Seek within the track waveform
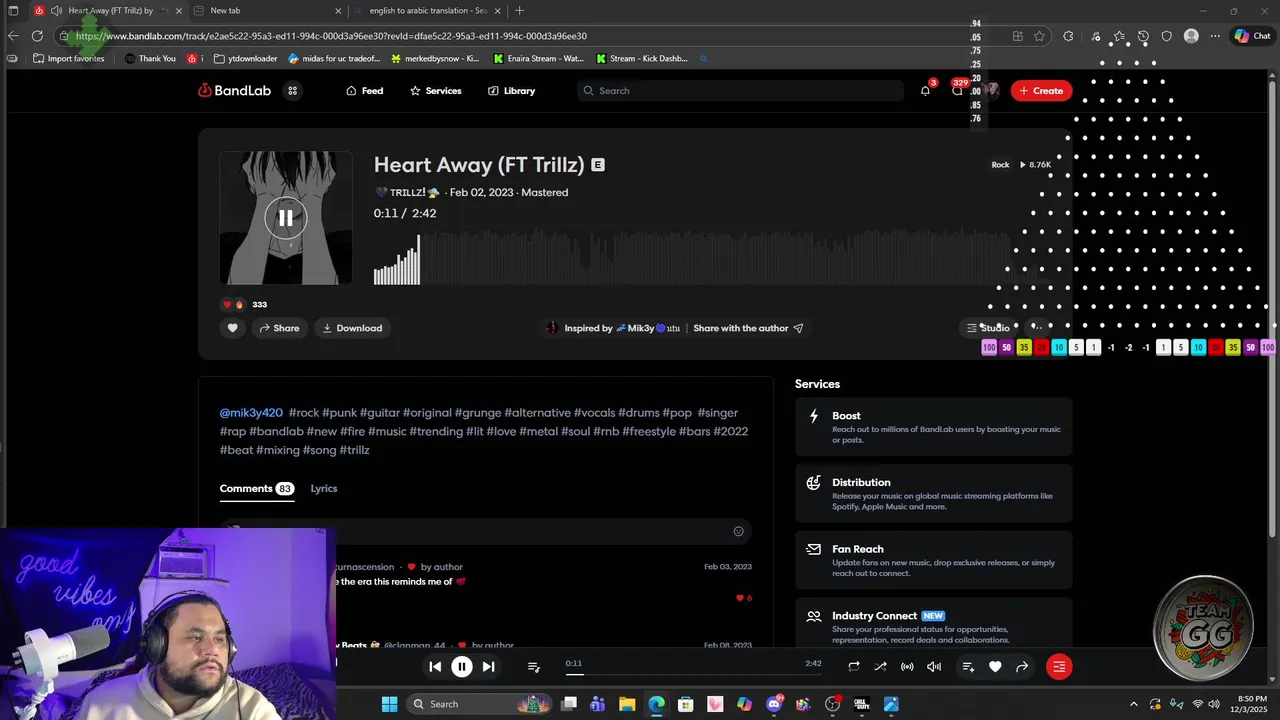The image size is (1280, 720). click(690, 260)
